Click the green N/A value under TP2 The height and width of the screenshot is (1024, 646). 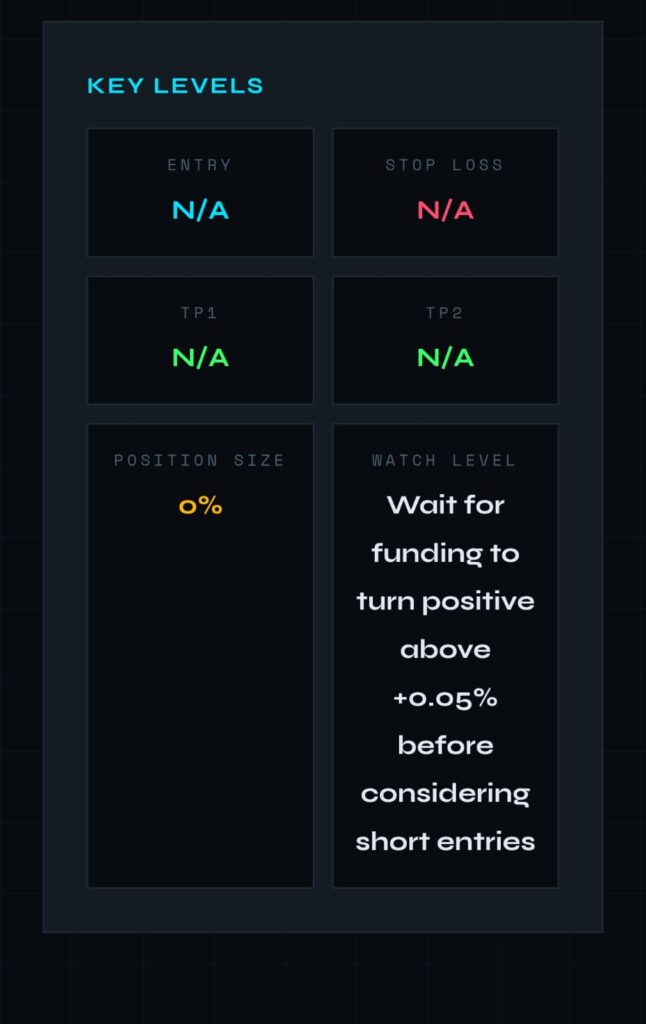tap(445, 358)
